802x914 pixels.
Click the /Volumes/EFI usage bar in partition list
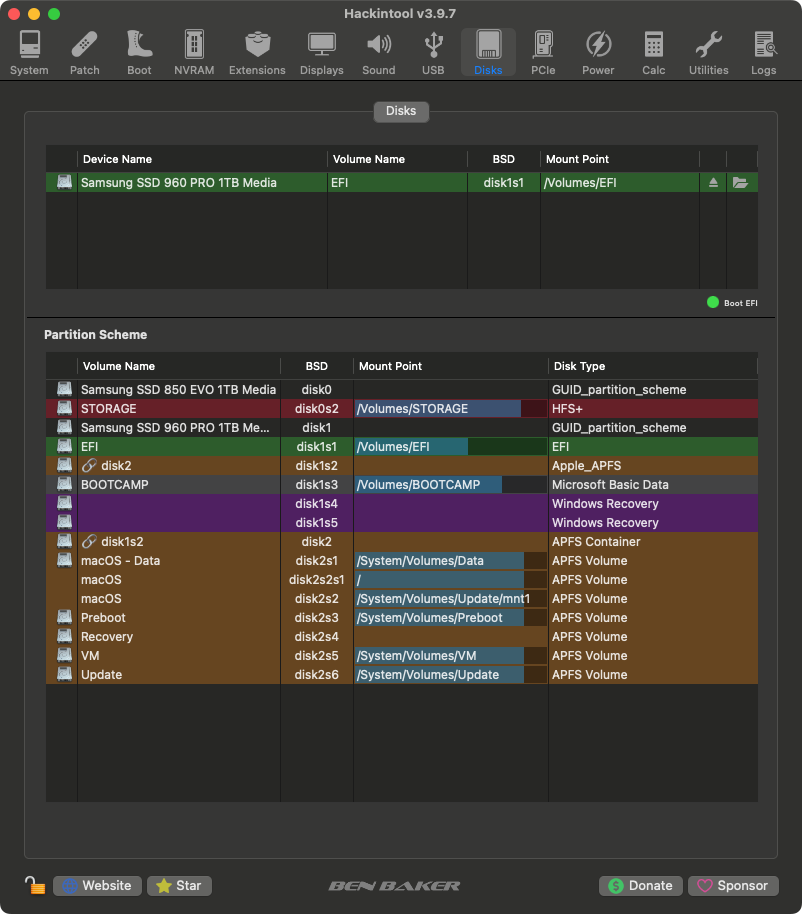(x=451, y=447)
